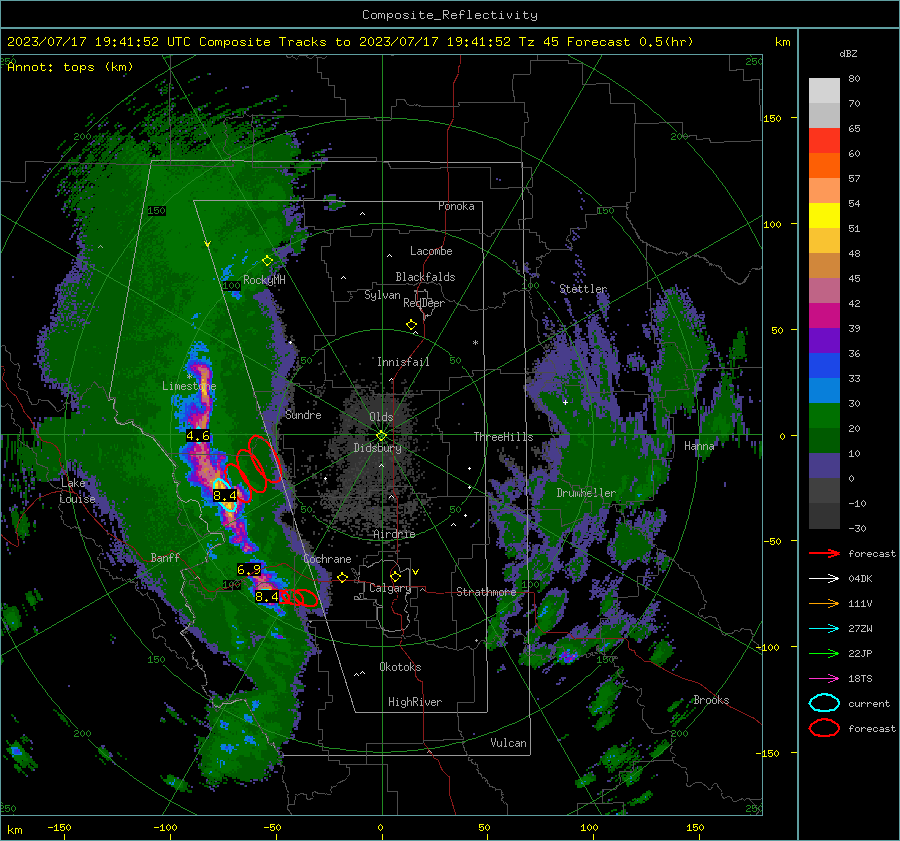Click the 4.6 storm top label
The image size is (900, 841).
coord(197,436)
